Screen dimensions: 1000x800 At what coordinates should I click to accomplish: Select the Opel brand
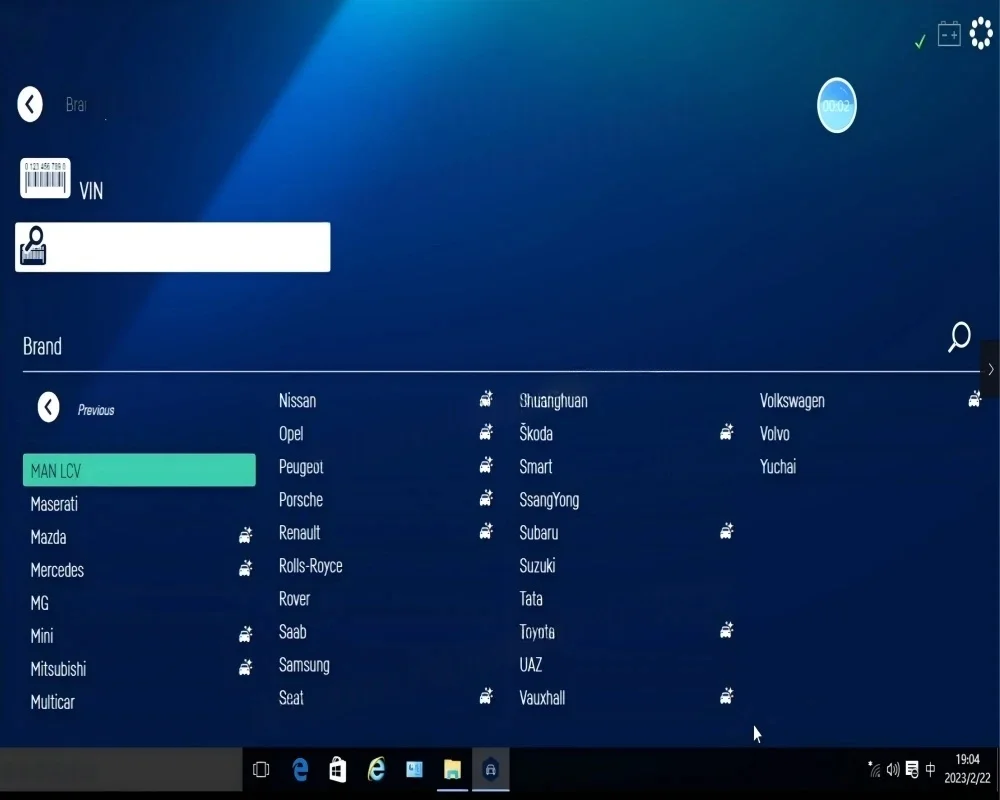tap(291, 434)
